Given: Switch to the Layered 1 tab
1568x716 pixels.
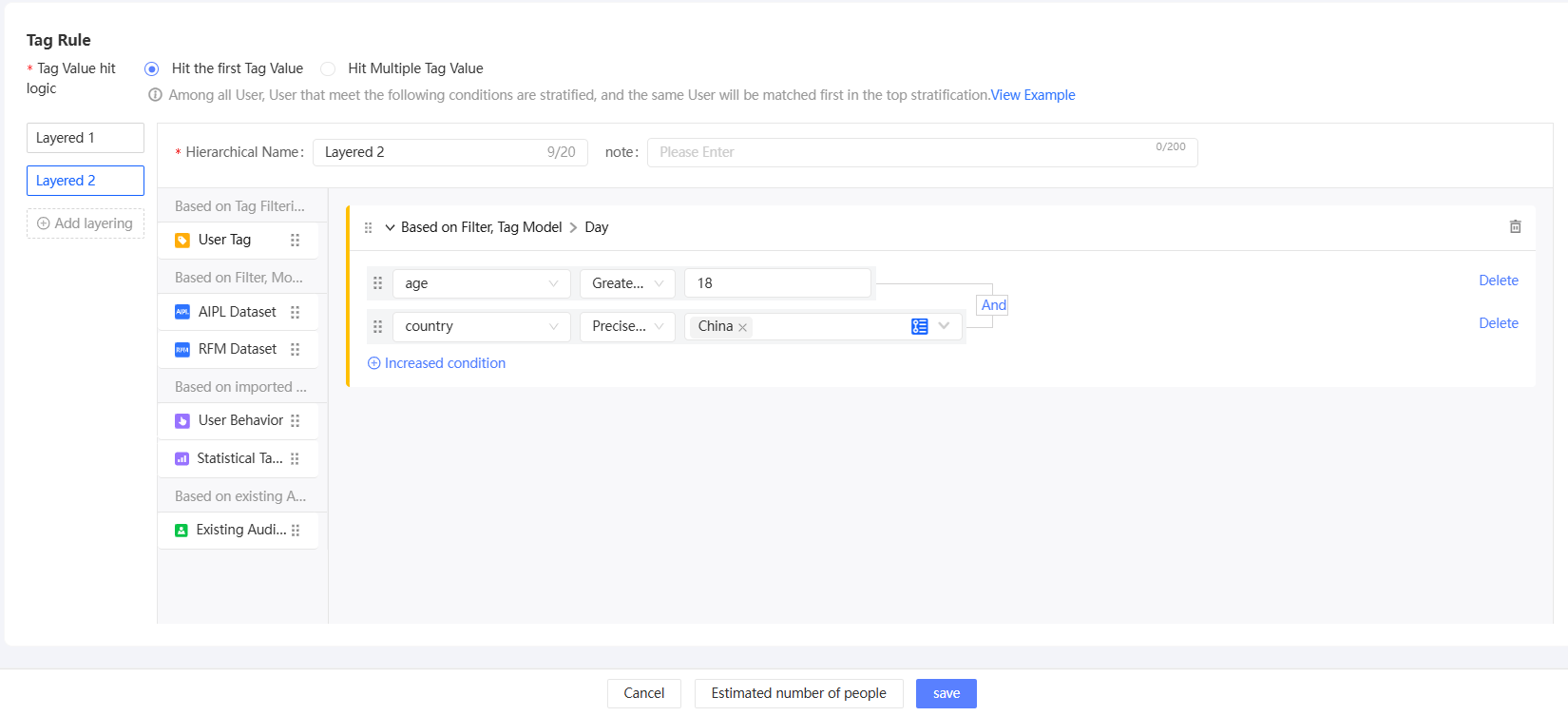Looking at the screenshot, I should point(86,138).
